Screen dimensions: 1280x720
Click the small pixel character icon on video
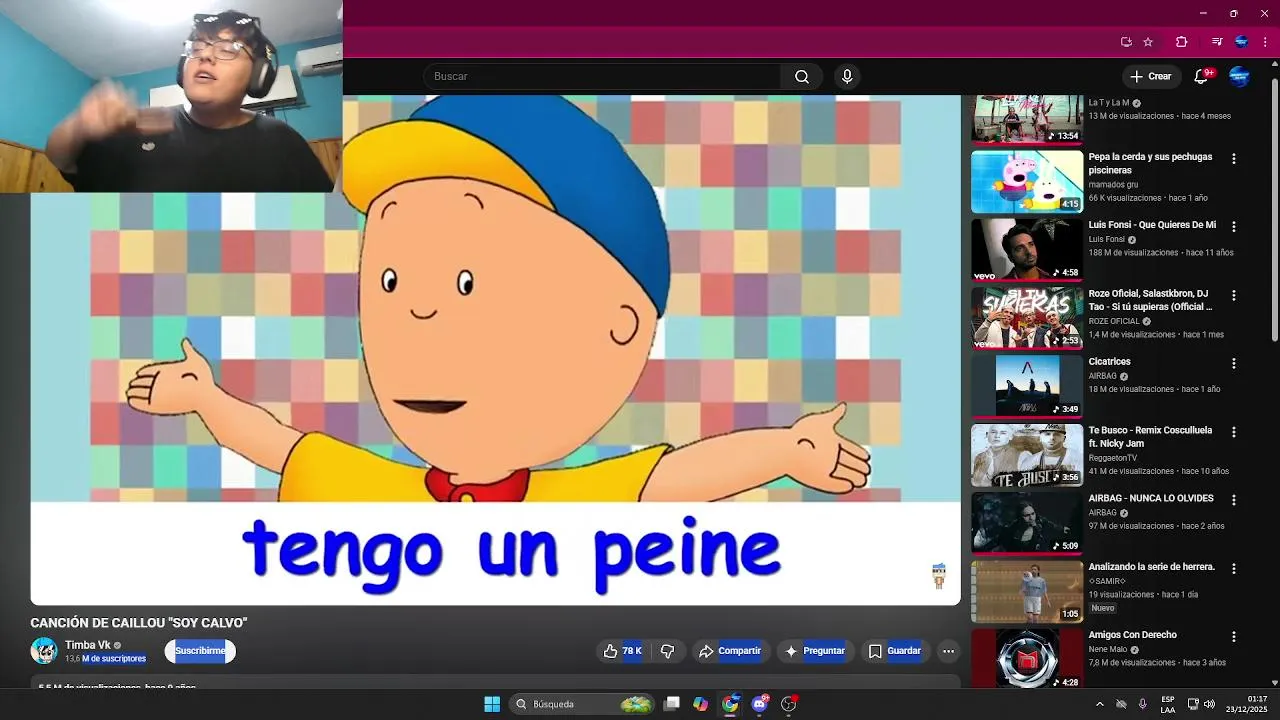click(939, 575)
